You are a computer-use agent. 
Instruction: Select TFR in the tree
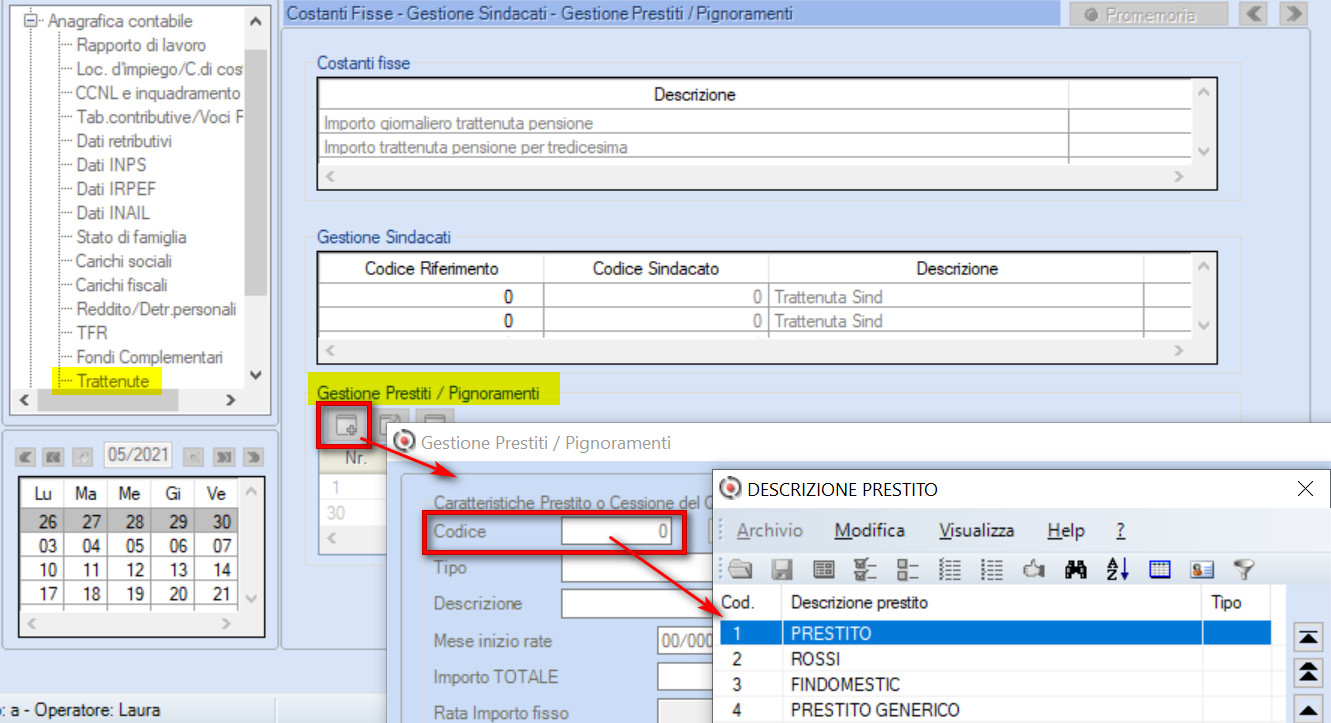tap(91, 333)
